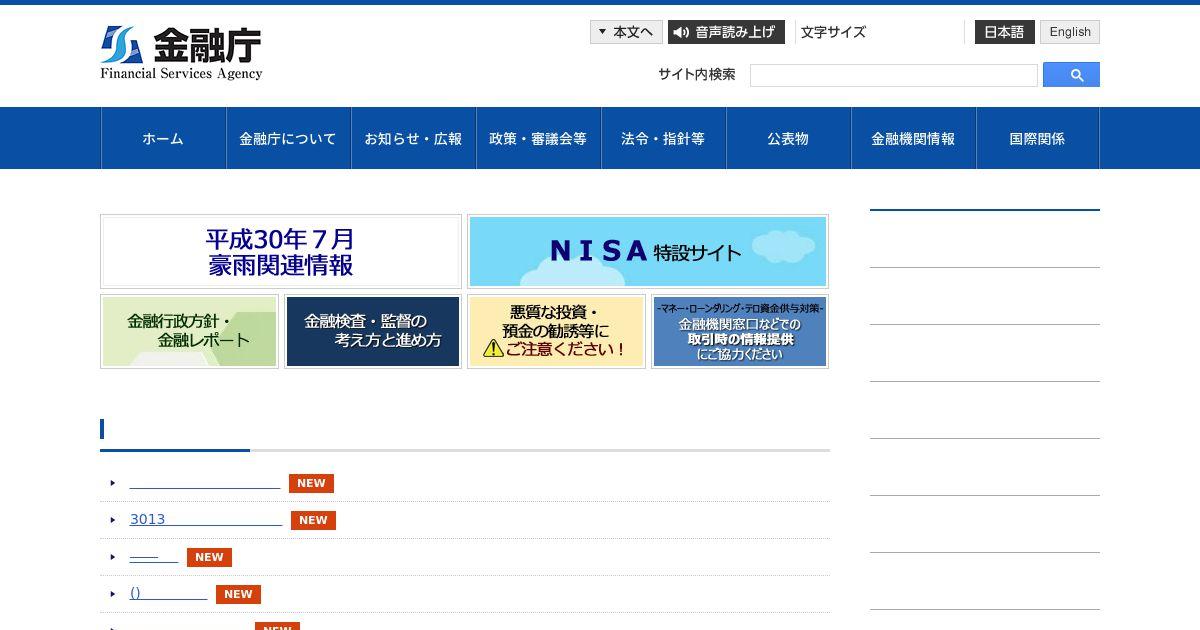Start 音声読み上げ audio reading
This screenshot has height=630, width=1200.
pyautogui.click(x=726, y=32)
